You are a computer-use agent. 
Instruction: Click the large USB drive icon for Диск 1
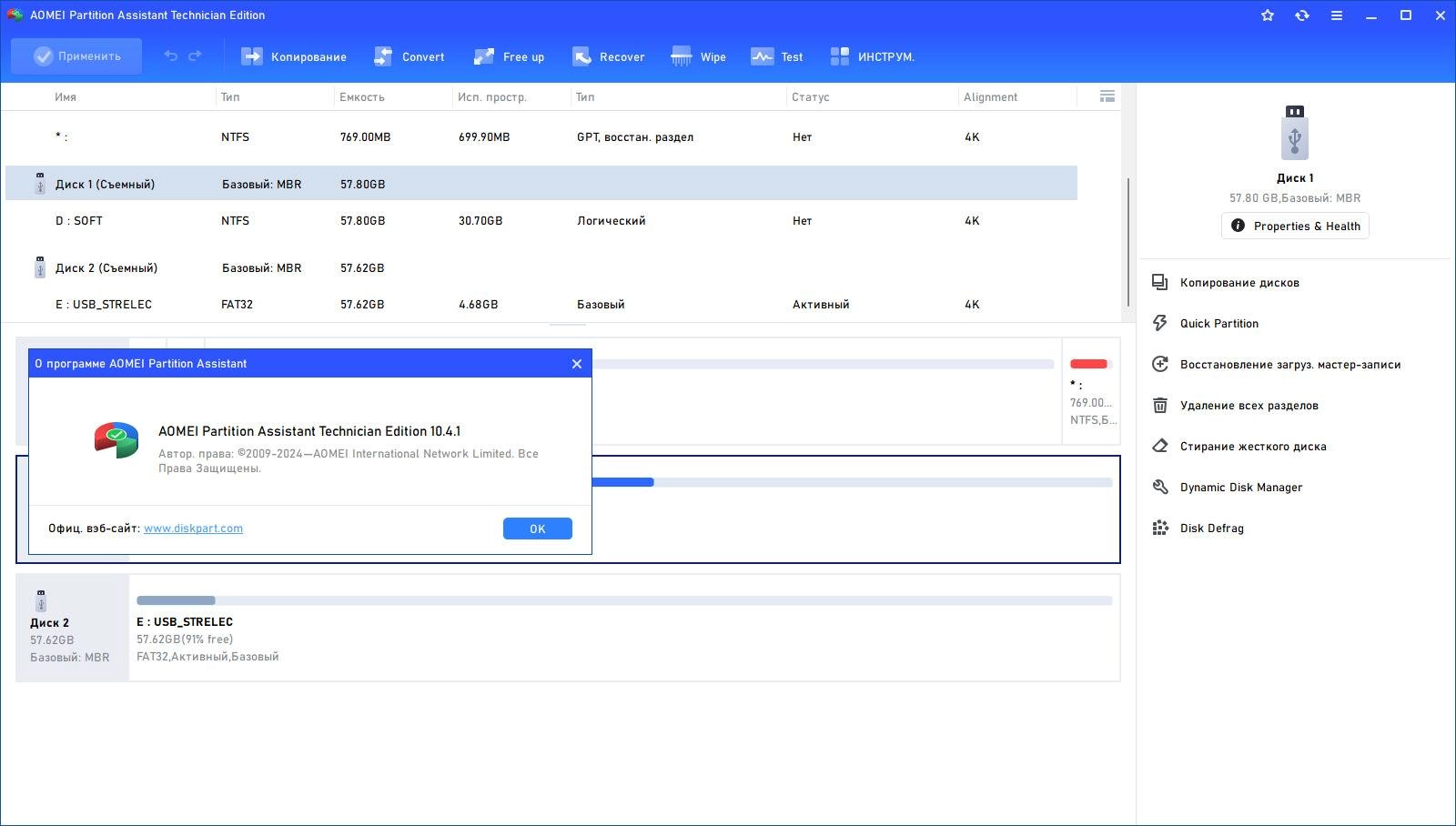[1295, 133]
